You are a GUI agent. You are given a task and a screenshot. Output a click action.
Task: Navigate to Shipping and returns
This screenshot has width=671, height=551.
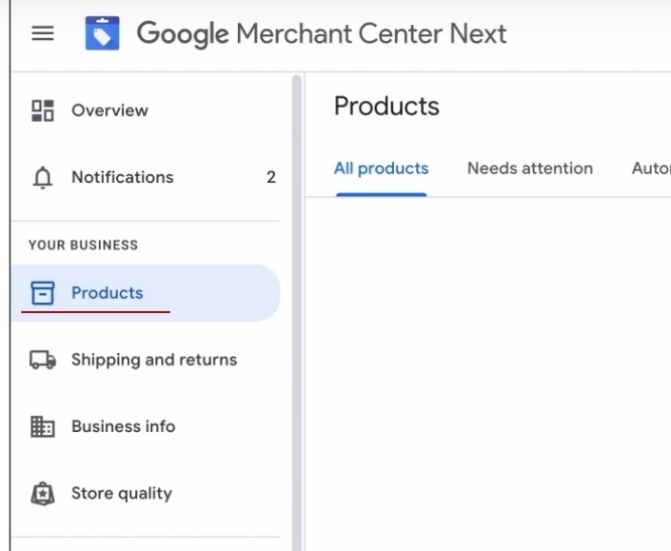tap(154, 360)
